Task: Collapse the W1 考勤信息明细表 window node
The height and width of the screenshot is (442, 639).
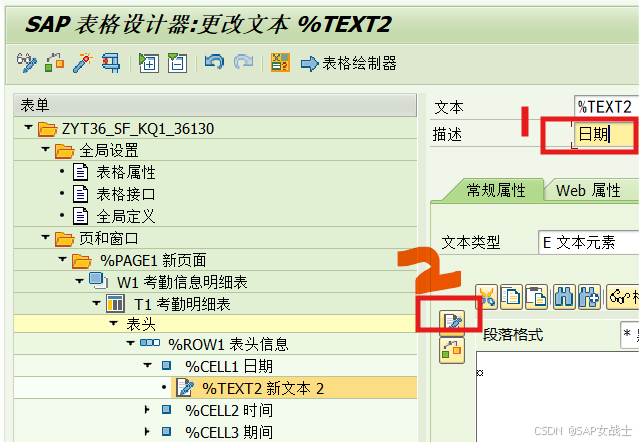Action: pos(79,281)
